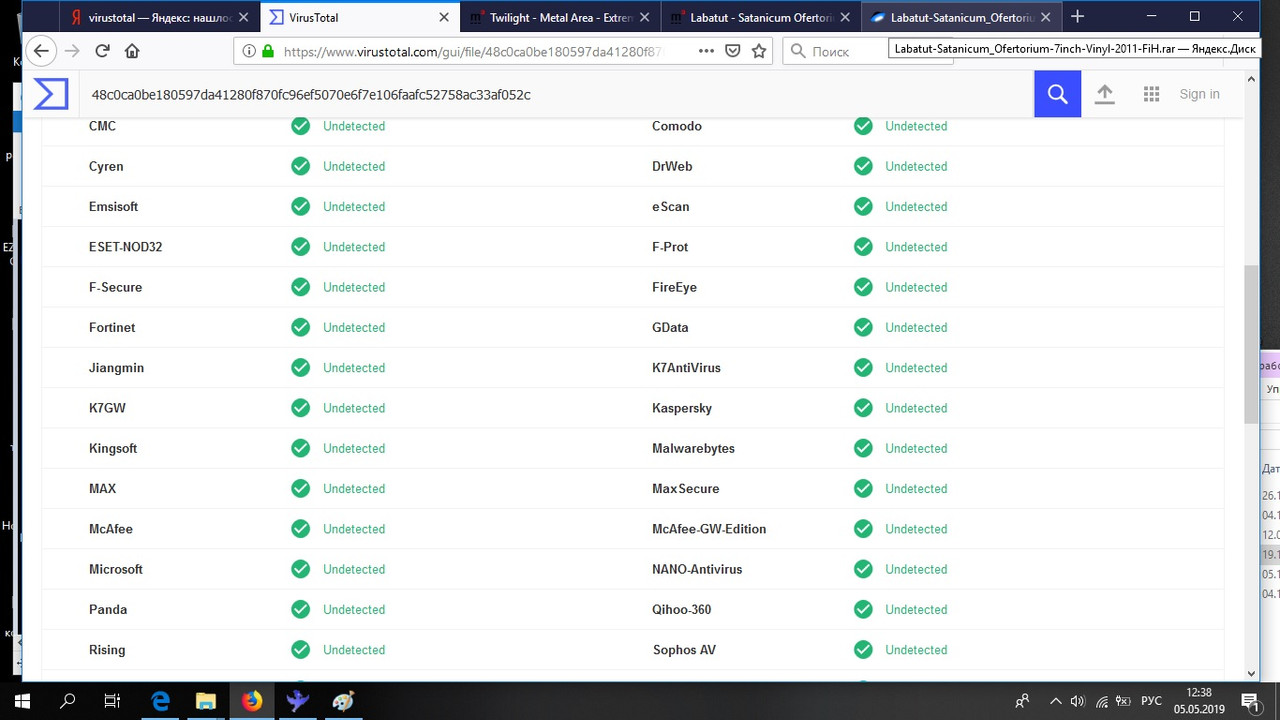Click the upload file icon
Screen dimensions: 1280x720
1104,94
